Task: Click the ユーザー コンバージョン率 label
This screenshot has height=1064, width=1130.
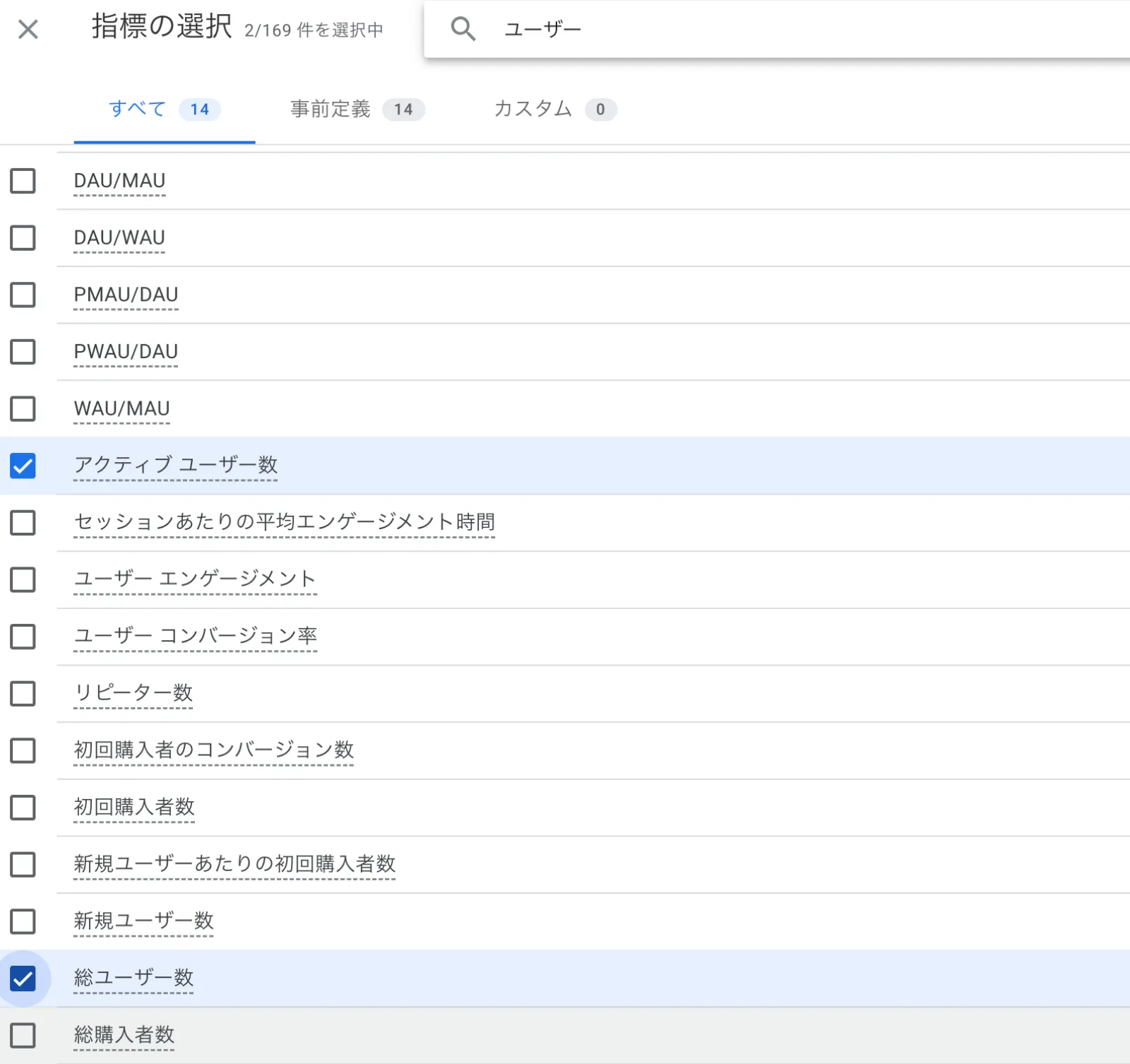Action: [x=195, y=636]
